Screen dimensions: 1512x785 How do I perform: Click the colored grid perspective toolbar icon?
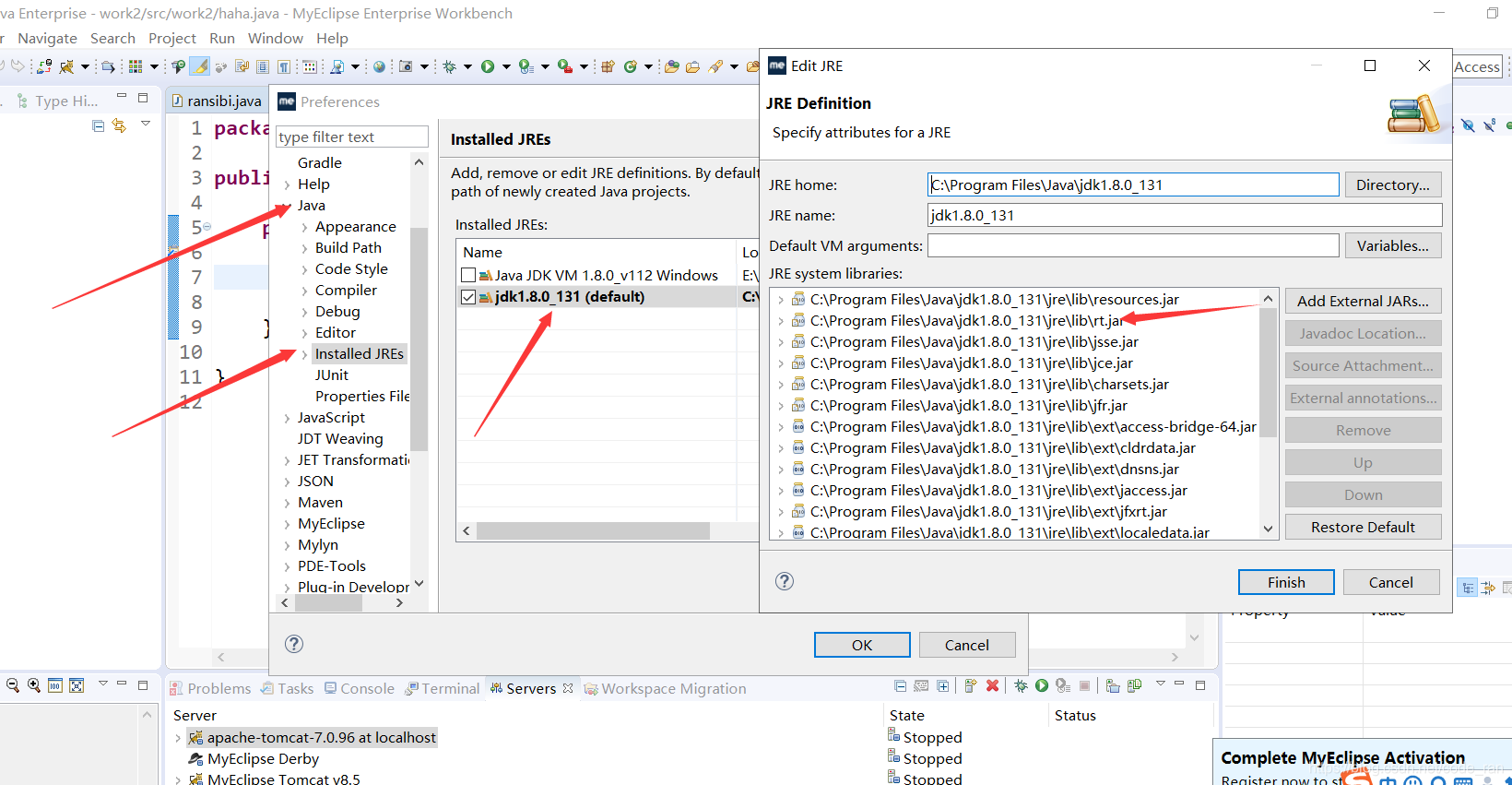pos(136,66)
